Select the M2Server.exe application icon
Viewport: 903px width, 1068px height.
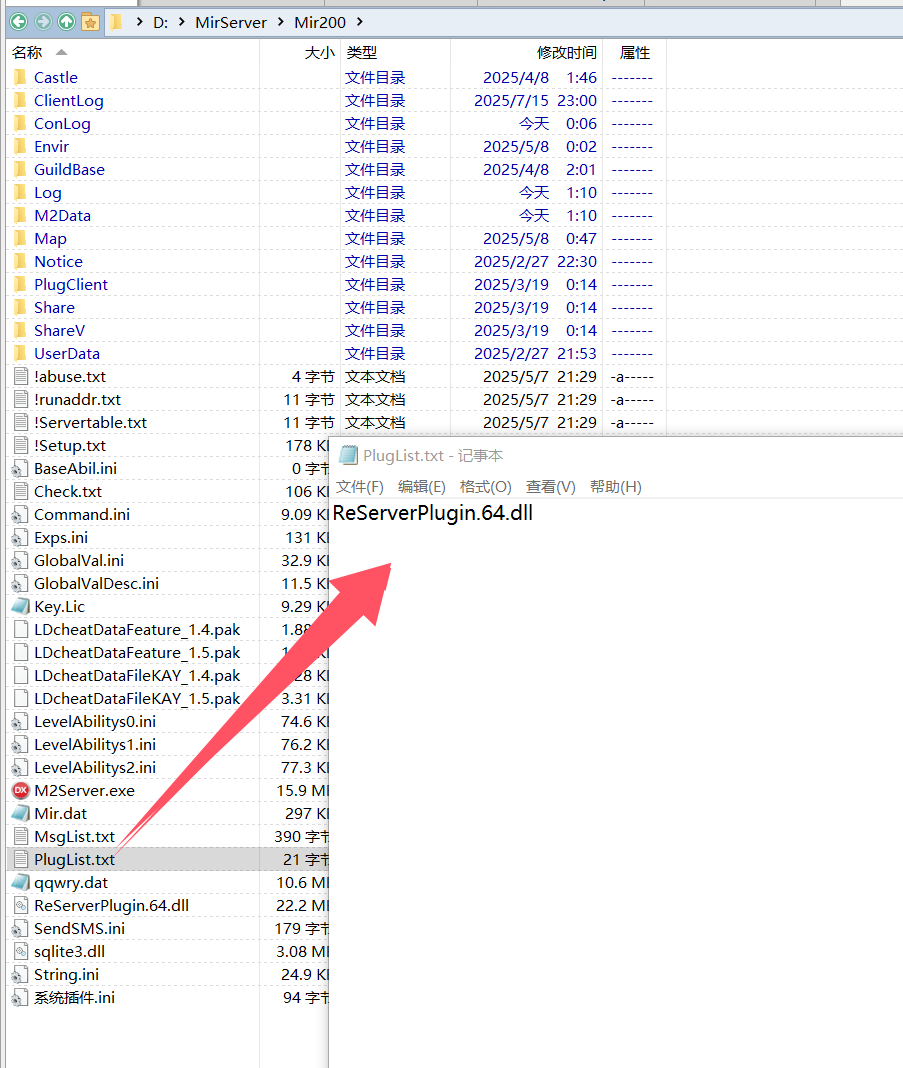tap(20, 790)
